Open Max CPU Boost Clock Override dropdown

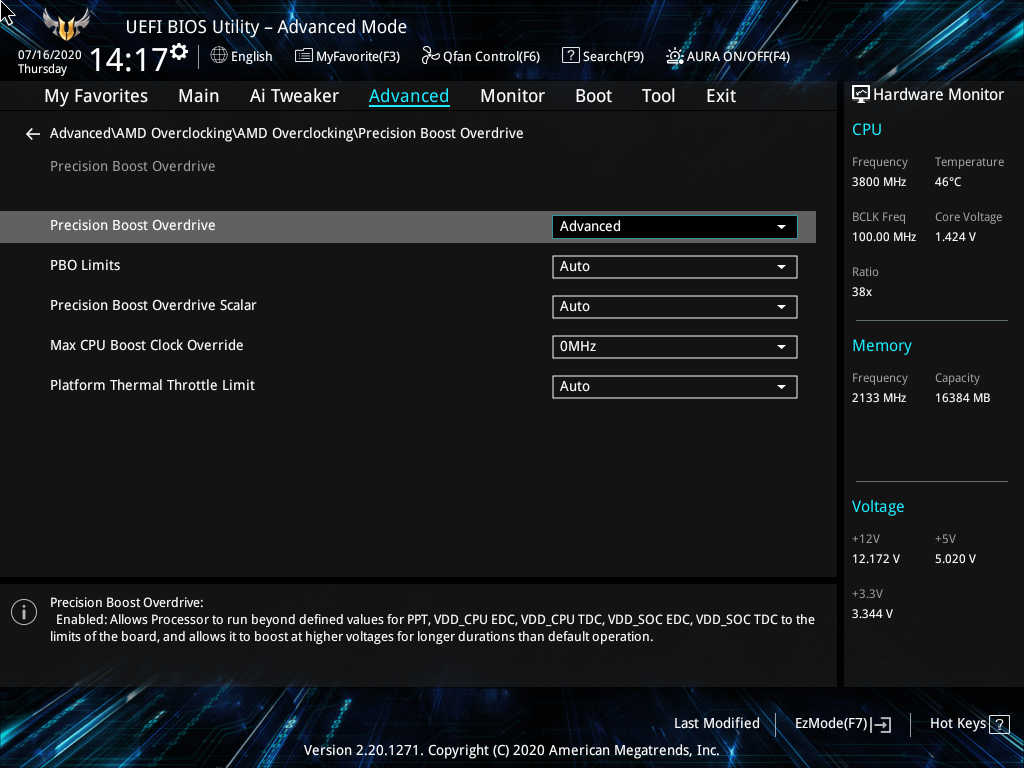click(675, 347)
